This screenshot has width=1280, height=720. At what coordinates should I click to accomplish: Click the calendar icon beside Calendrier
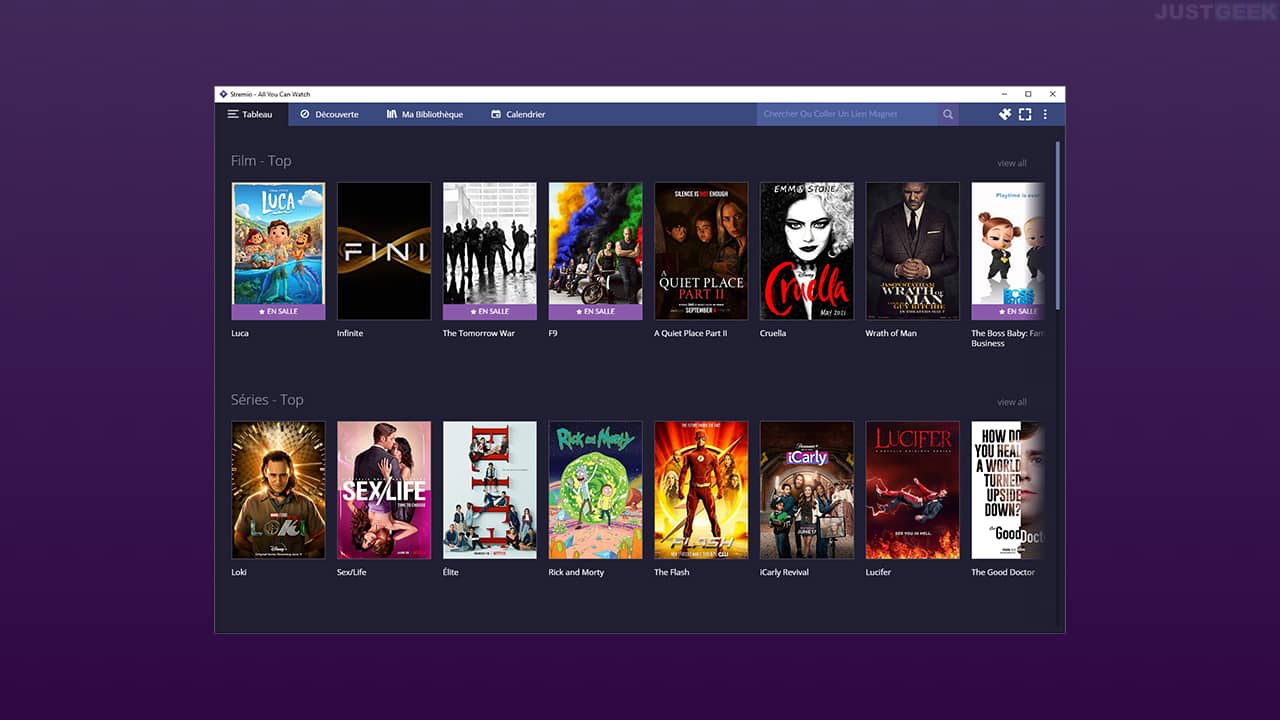pyautogui.click(x=496, y=114)
